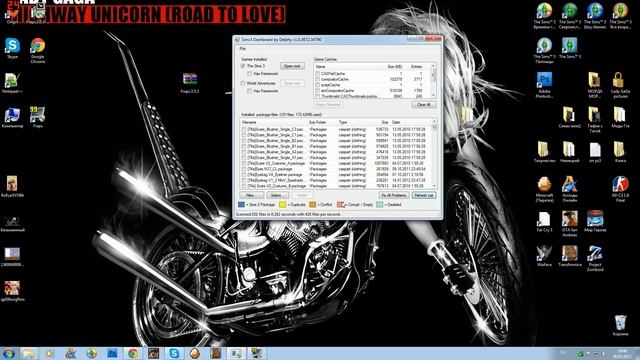Check the scriptCache cache entry
Viewport: 640px width, 360px height.
pyautogui.click(x=318, y=85)
